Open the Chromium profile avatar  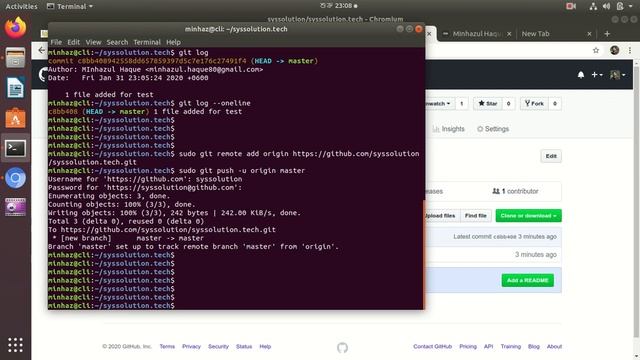(x=614, y=50)
